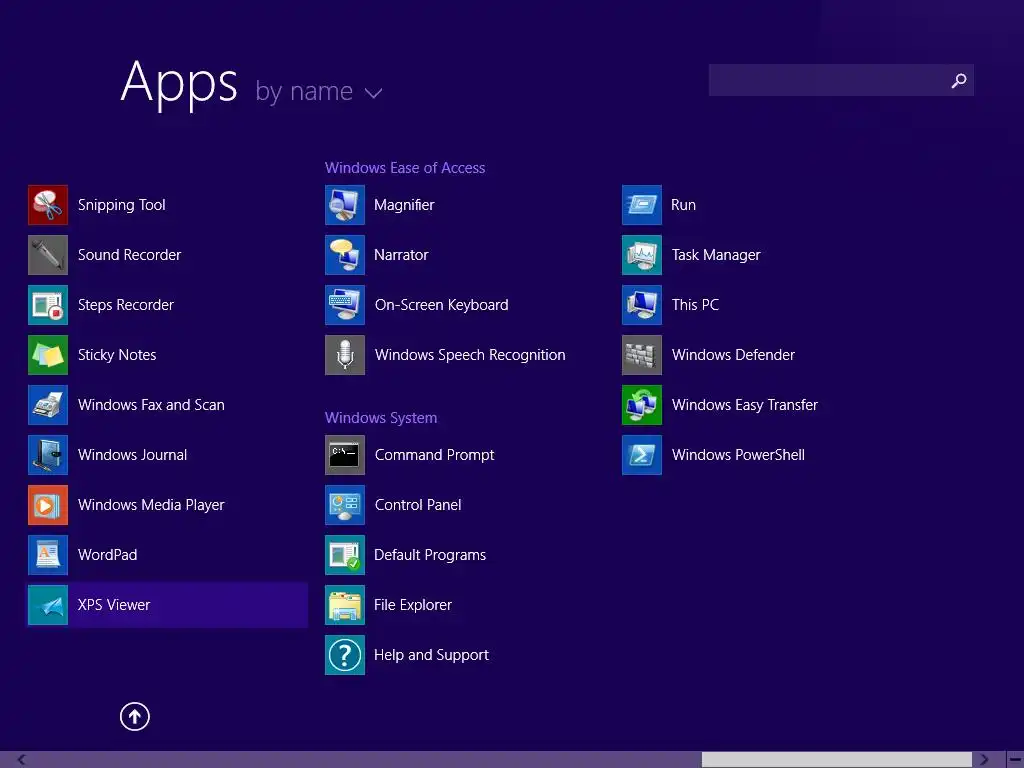Launch the Task Manager icon
This screenshot has height=768, width=1024.
[642, 255]
